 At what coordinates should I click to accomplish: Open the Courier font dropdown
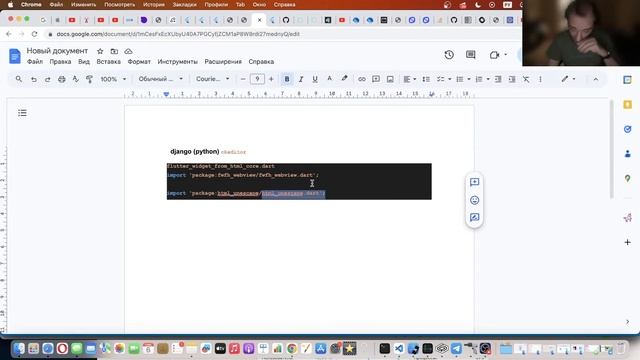pos(213,79)
